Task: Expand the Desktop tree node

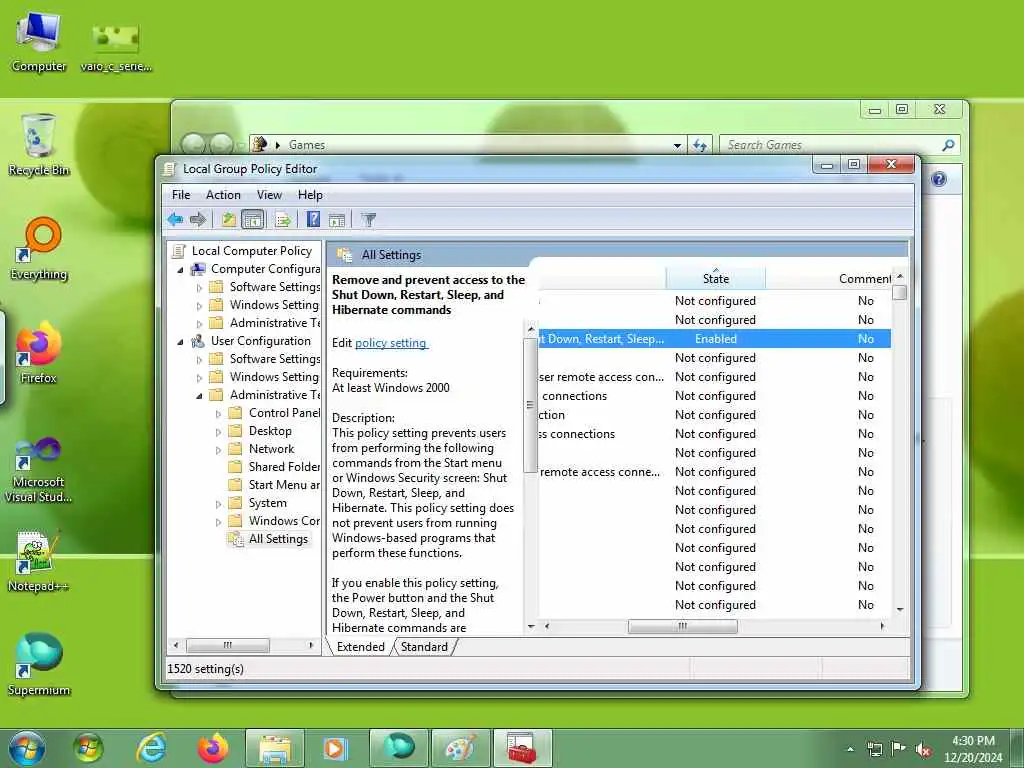Action: point(219,432)
